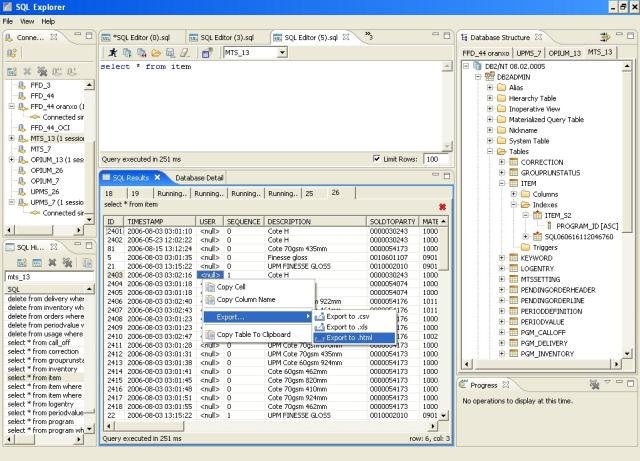Open the MTS_13 session dropdown
The image size is (640, 461).
pos(282,53)
